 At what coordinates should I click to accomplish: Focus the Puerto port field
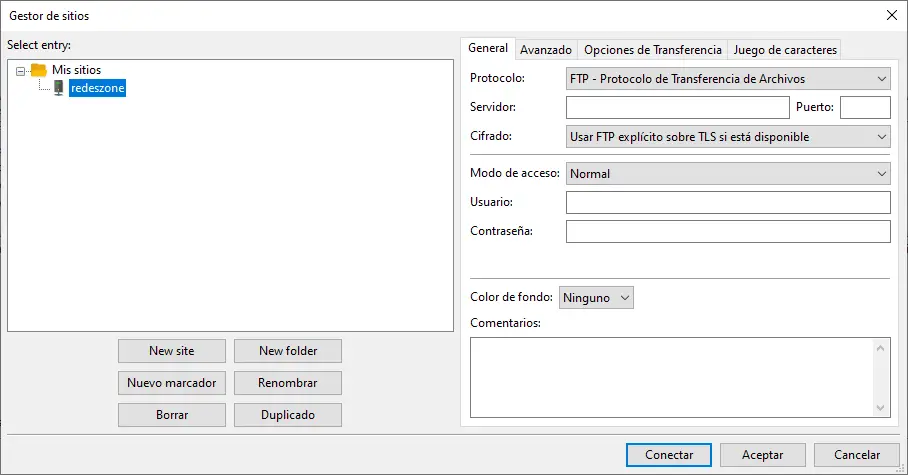pyautogui.click(x=865, y=108)
